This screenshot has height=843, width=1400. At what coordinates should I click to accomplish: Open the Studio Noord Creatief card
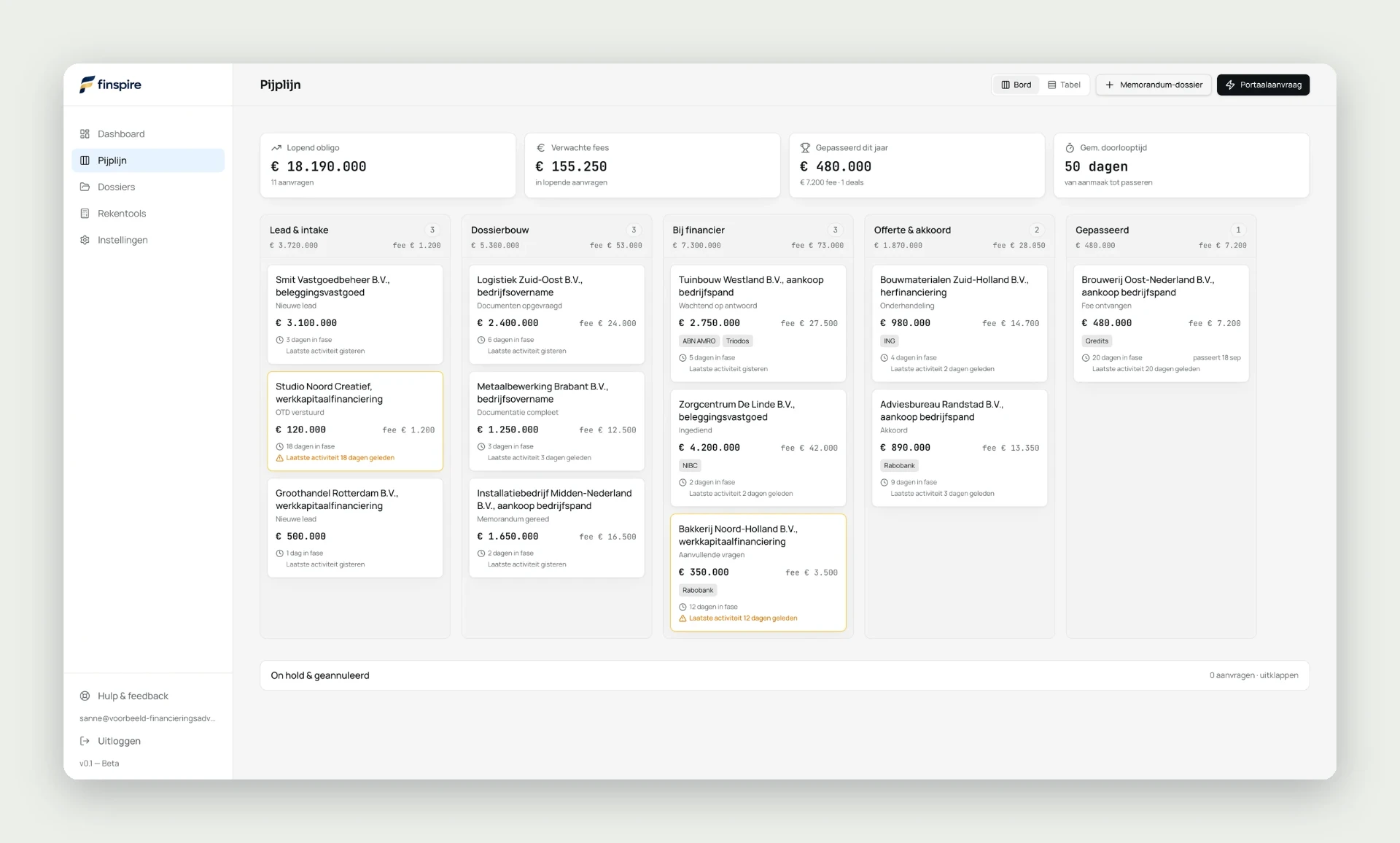click(355, 421)
